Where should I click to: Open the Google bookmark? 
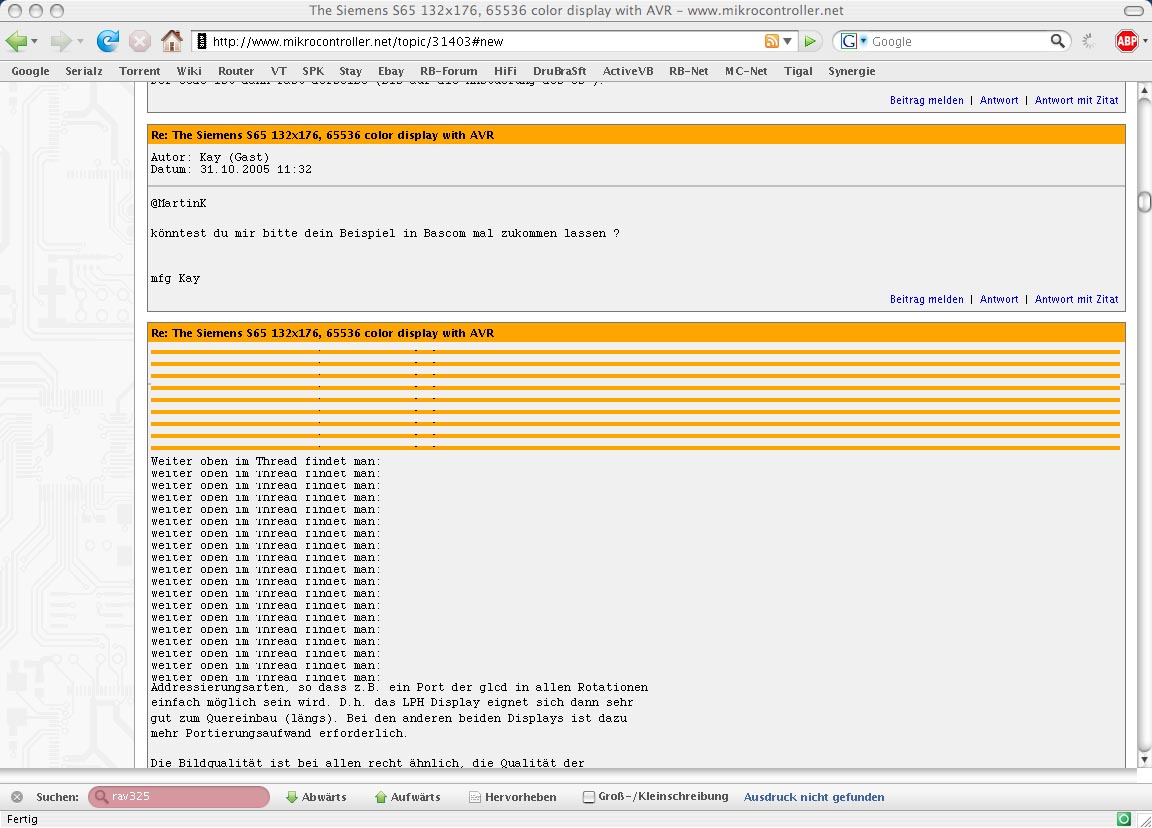pos(30,71)
